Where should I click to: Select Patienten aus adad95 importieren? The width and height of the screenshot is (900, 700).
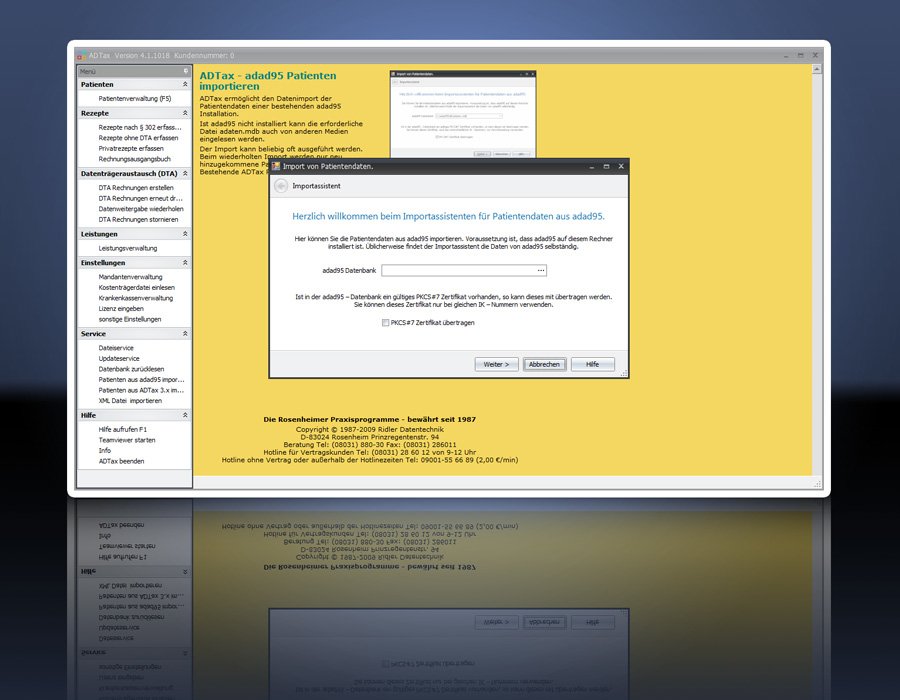coord(141,380)
